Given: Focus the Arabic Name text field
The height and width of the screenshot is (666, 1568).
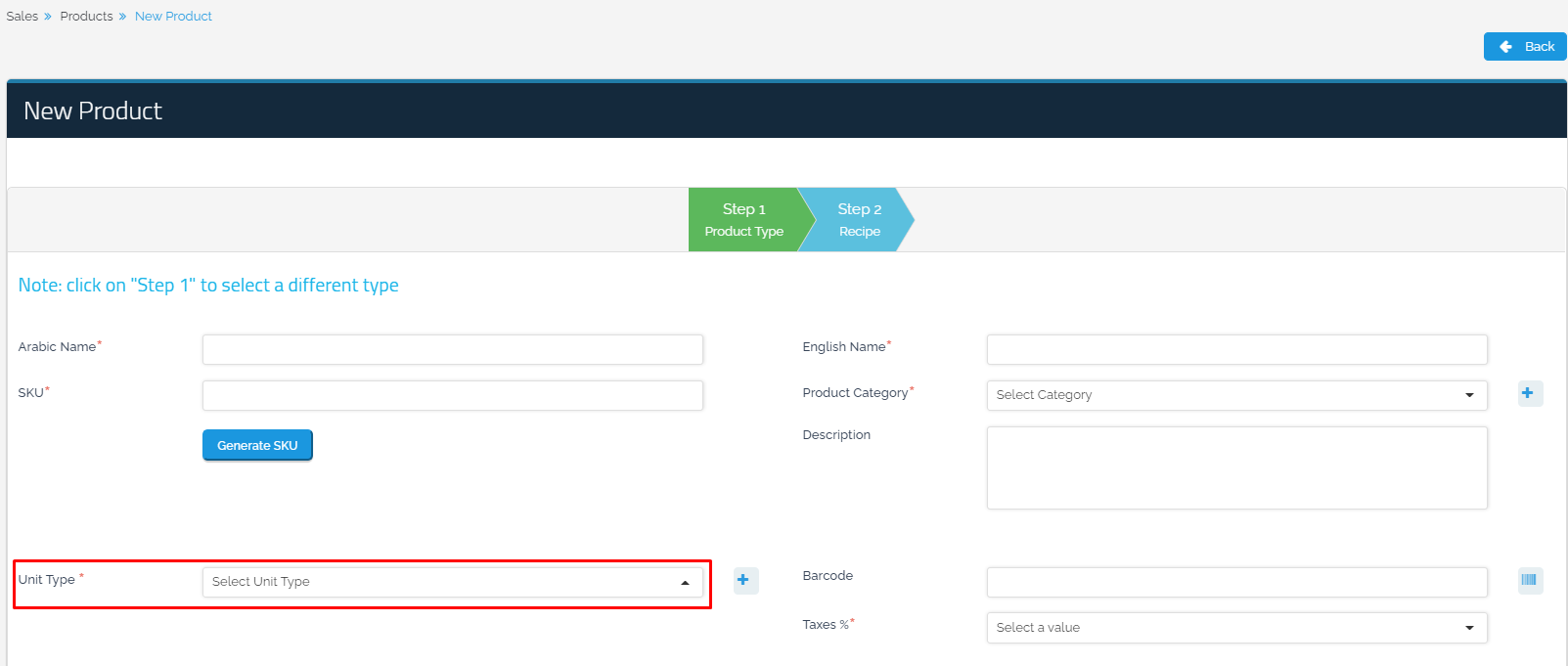Looking at the screenshot, I should tap(452, 349).
